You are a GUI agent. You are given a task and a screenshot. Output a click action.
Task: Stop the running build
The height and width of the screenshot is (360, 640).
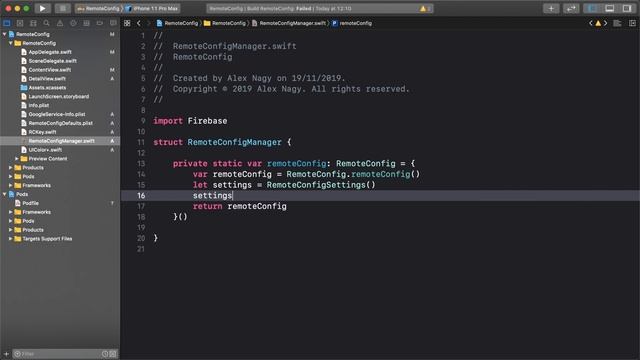pyautogui.click(x=62, y=8)
